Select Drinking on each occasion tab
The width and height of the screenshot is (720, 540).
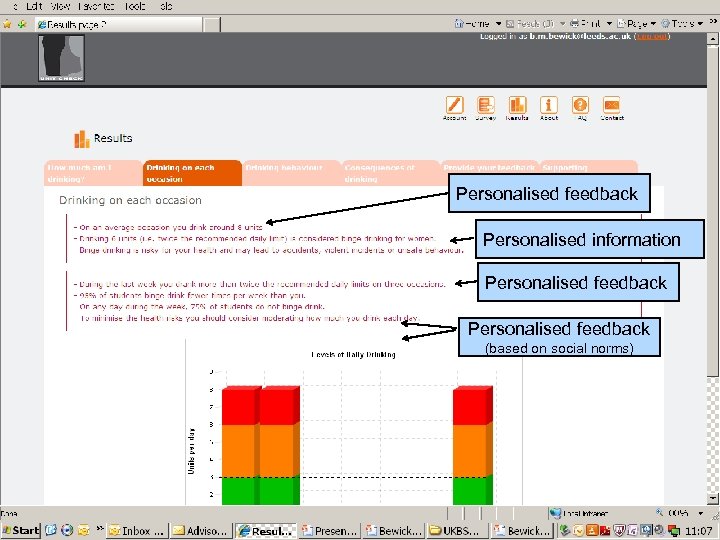tap(192, 173)
